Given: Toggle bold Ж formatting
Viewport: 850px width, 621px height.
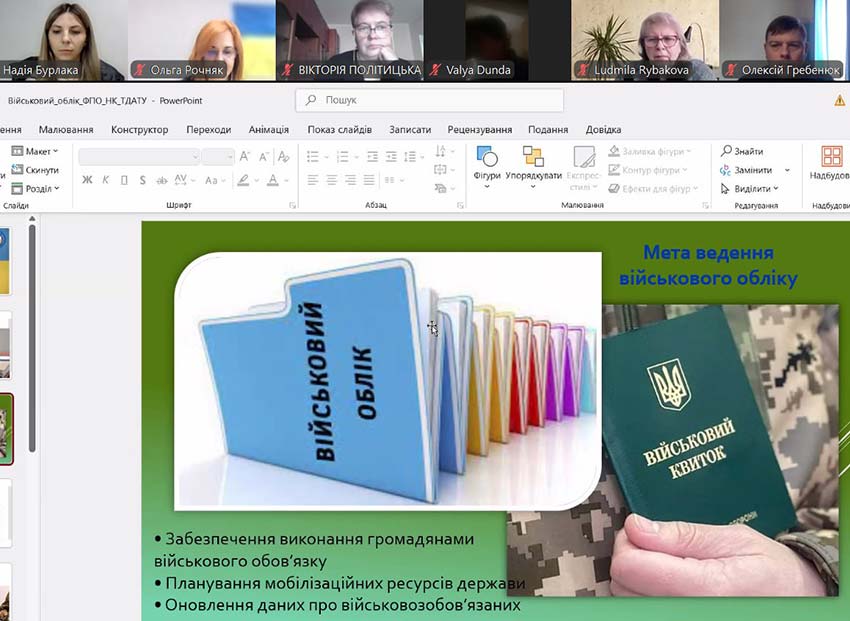Looking at the screenshot, I should coord(87,181).
